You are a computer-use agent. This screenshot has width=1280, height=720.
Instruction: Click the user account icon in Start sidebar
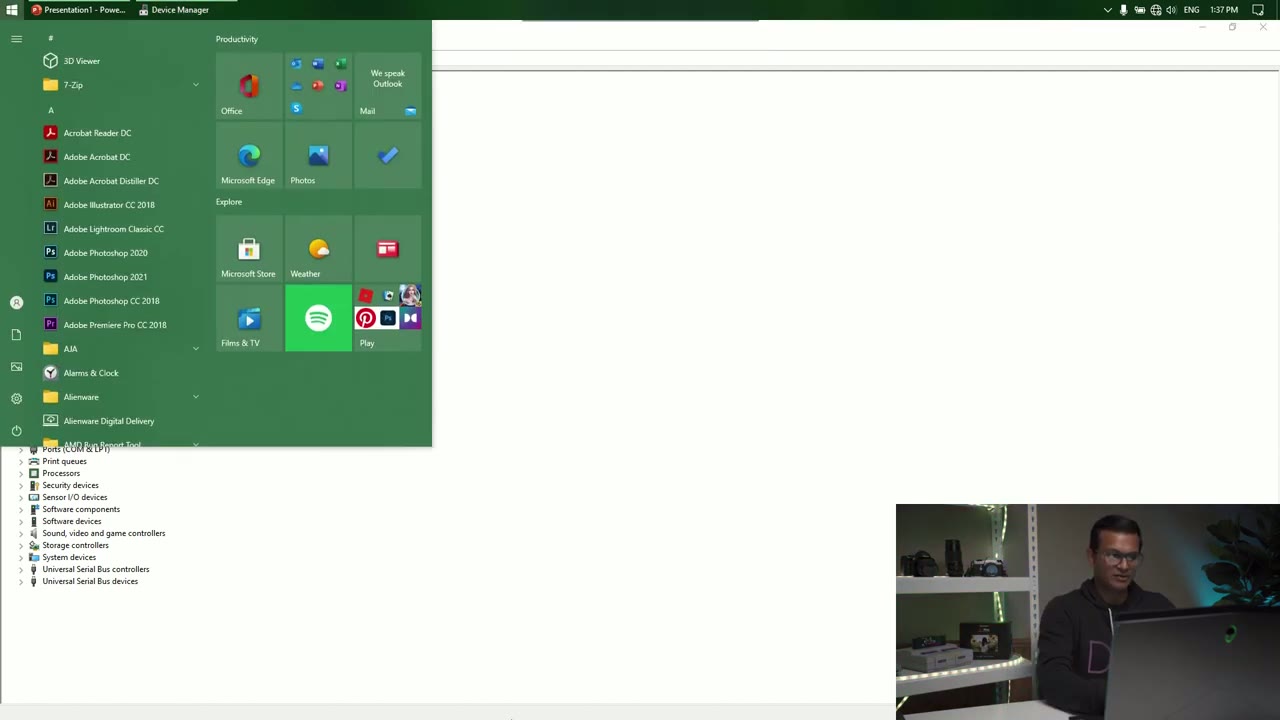(16, 302)
